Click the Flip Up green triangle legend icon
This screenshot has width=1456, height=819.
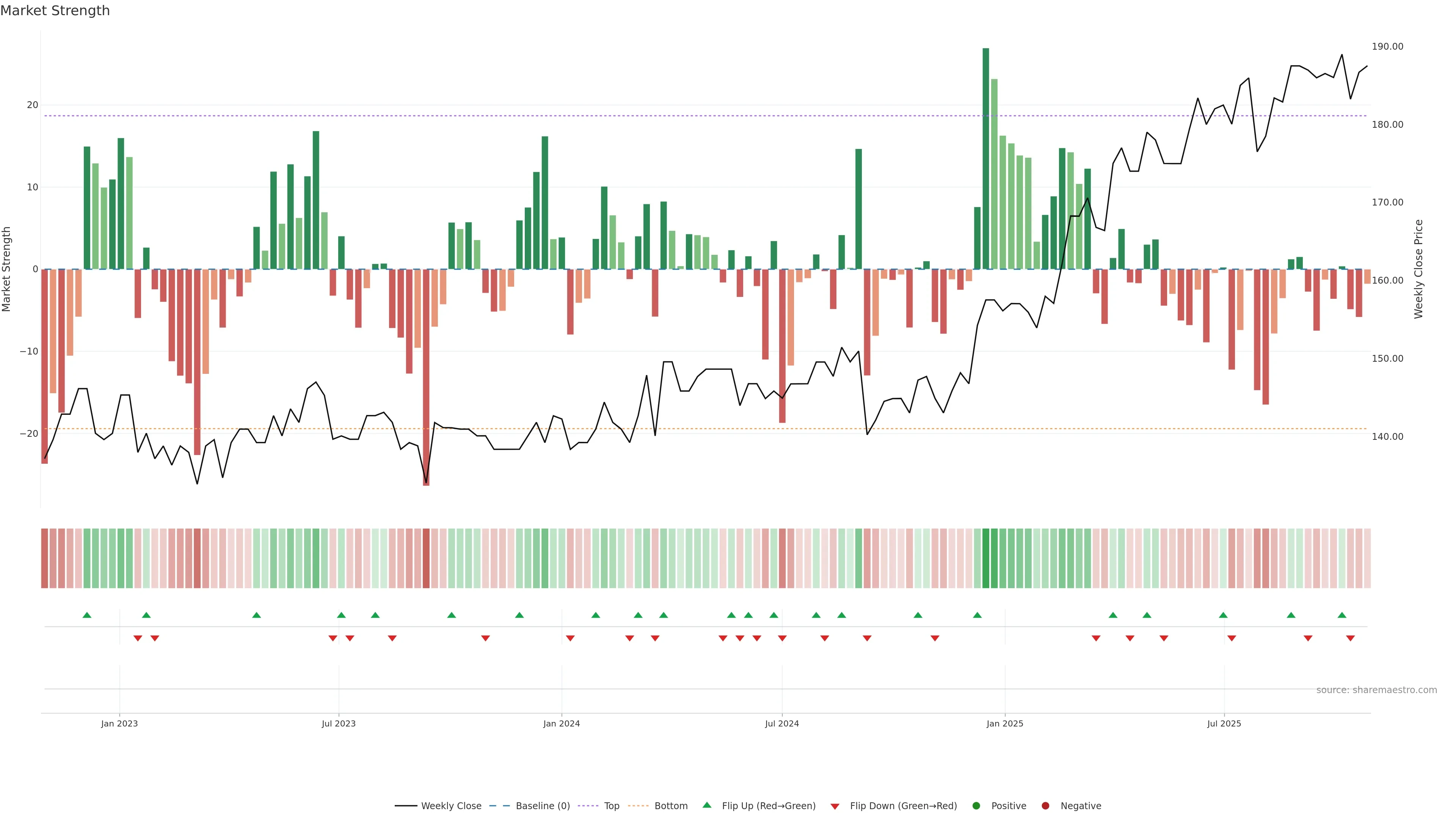click(706, 805)
